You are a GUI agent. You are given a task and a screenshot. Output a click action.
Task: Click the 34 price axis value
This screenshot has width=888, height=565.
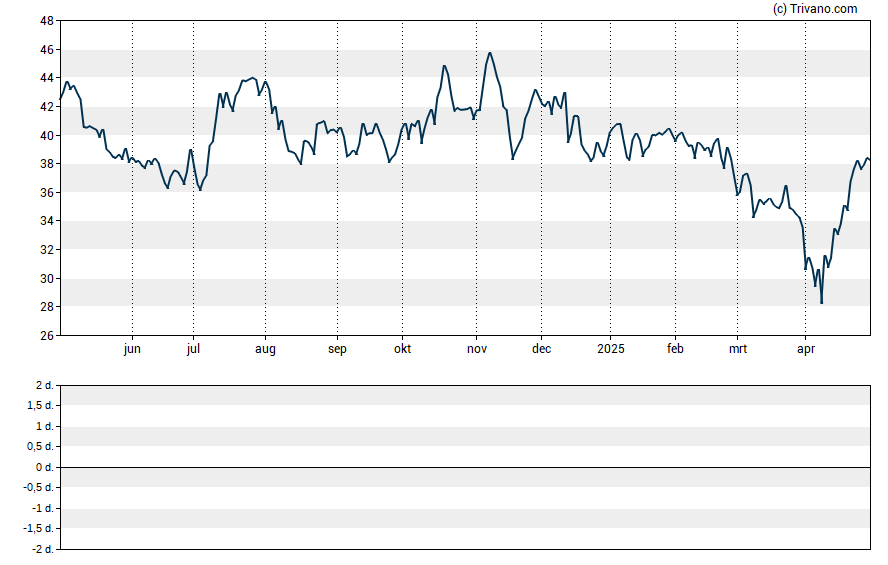coord(47,221)
